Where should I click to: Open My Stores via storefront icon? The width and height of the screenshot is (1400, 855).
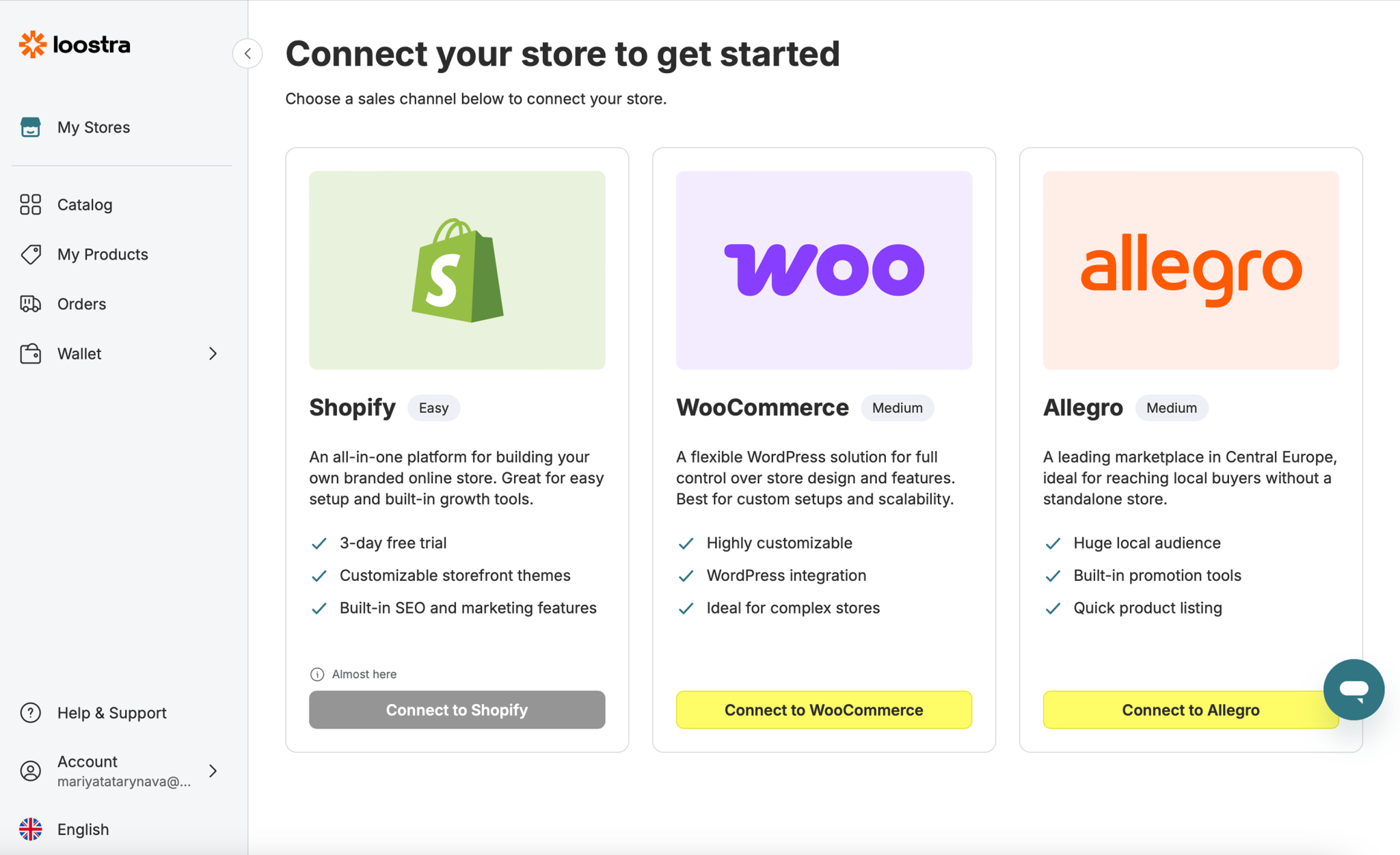pos(31,127)
